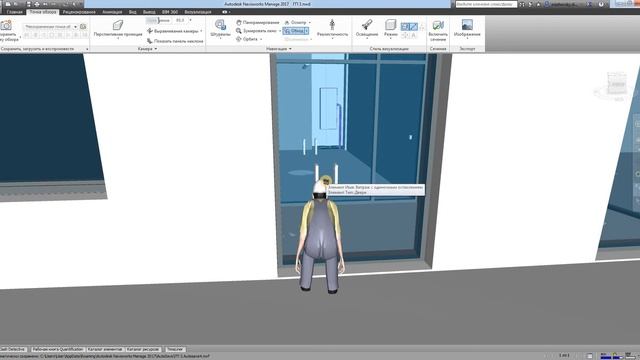640x360 pixels.
Task: Click the Перспективная проекция cube icon
Action: pos(118,25)
